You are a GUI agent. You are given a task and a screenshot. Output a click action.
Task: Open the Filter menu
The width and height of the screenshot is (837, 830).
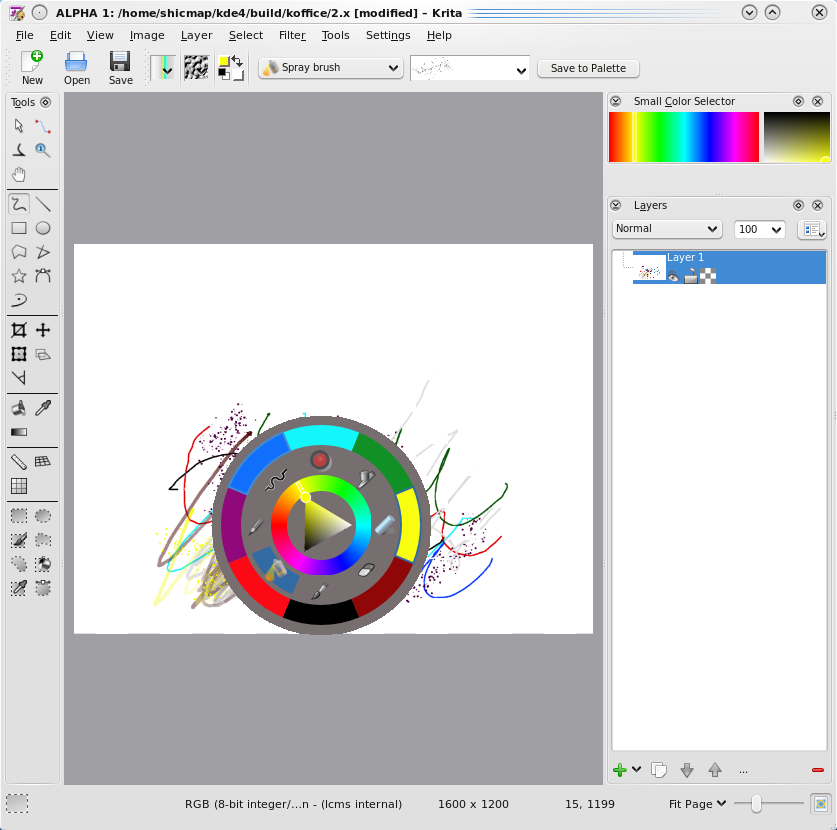292,35
